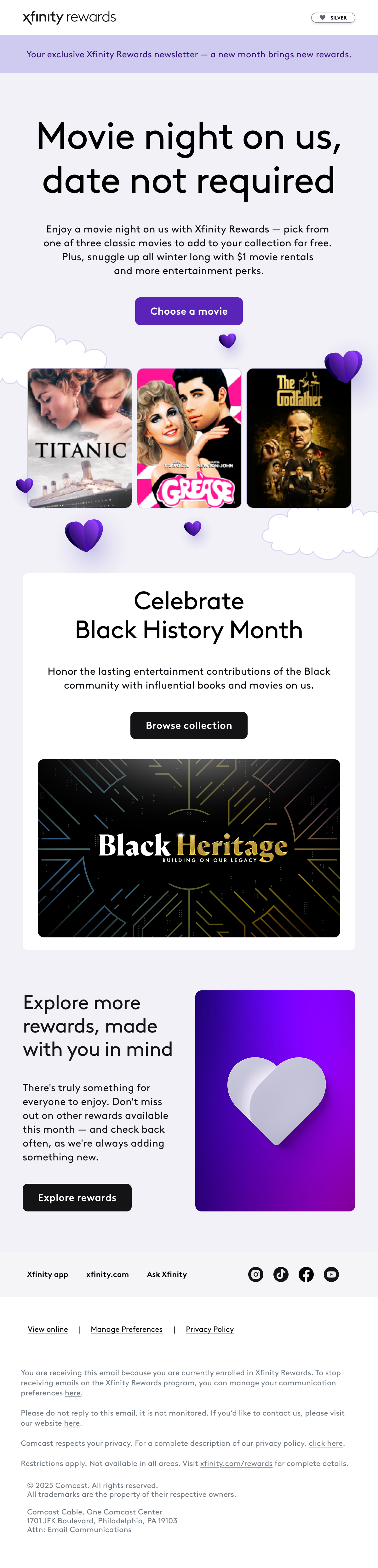Open the Manage Preferences link

point(127,1329)
